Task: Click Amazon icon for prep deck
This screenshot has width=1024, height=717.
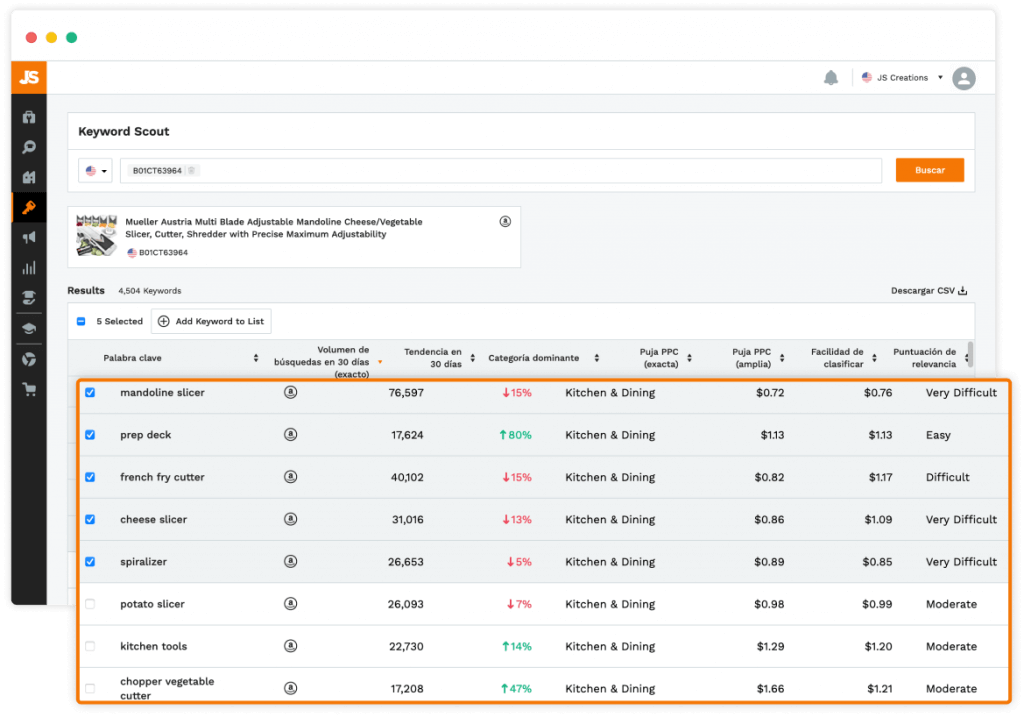Action: click(291, 435)
